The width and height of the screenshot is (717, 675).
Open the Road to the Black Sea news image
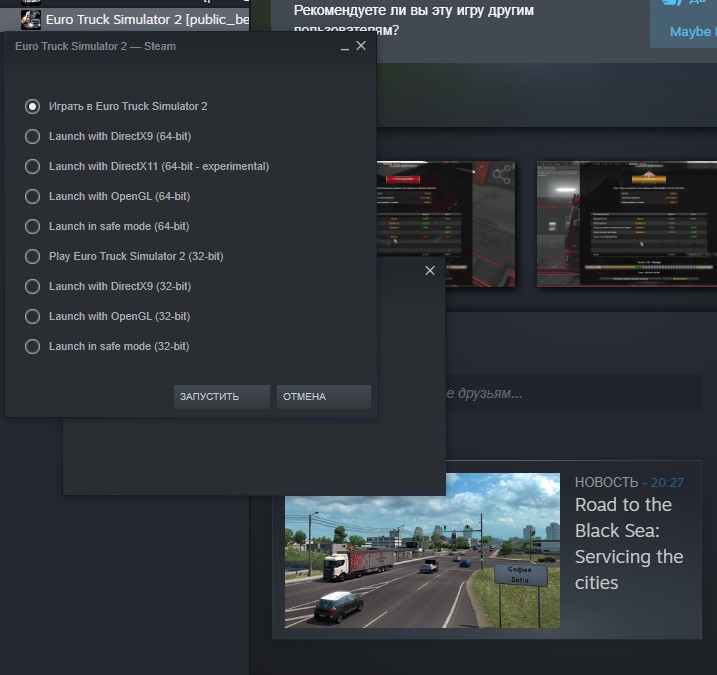click(422, 550)
